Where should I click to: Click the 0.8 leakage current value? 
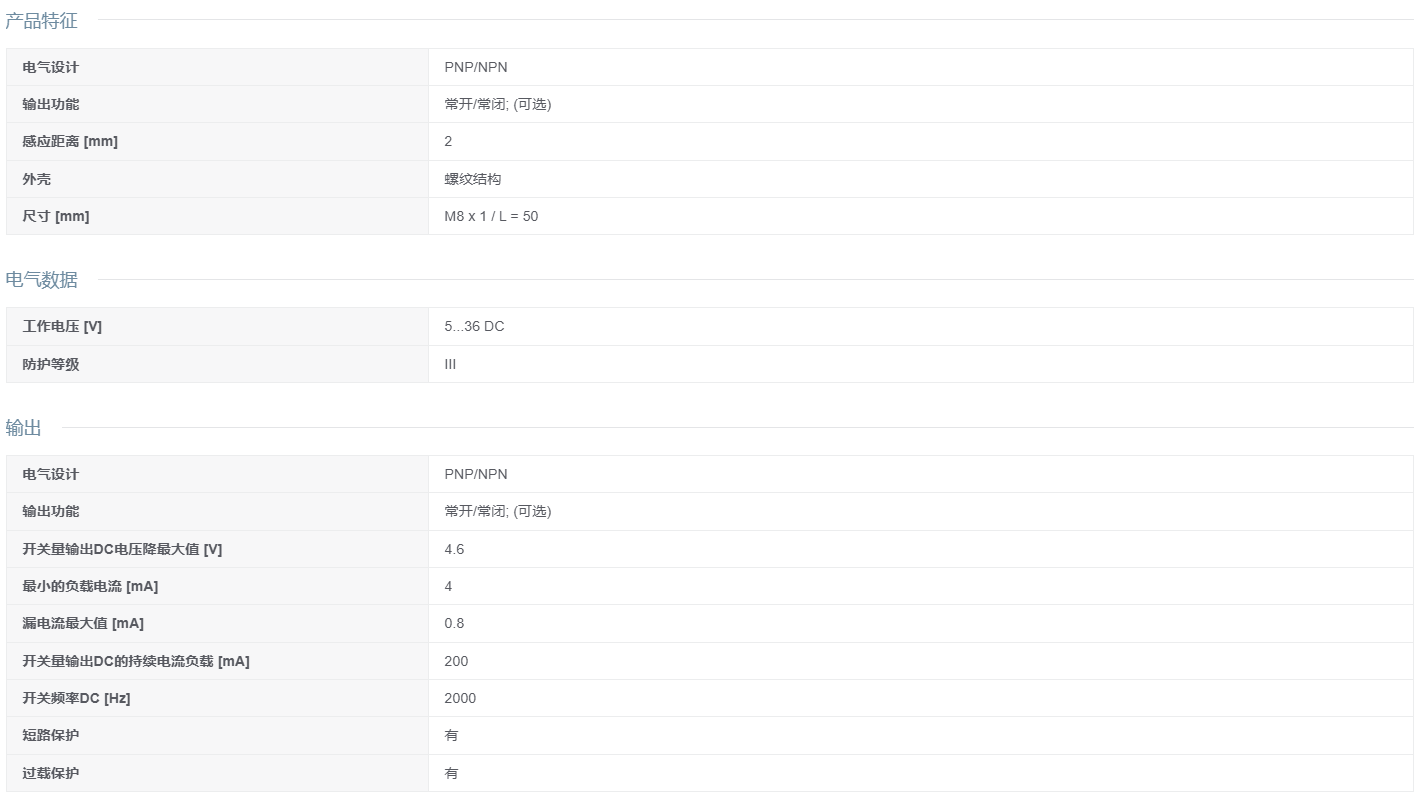point(454,623)
